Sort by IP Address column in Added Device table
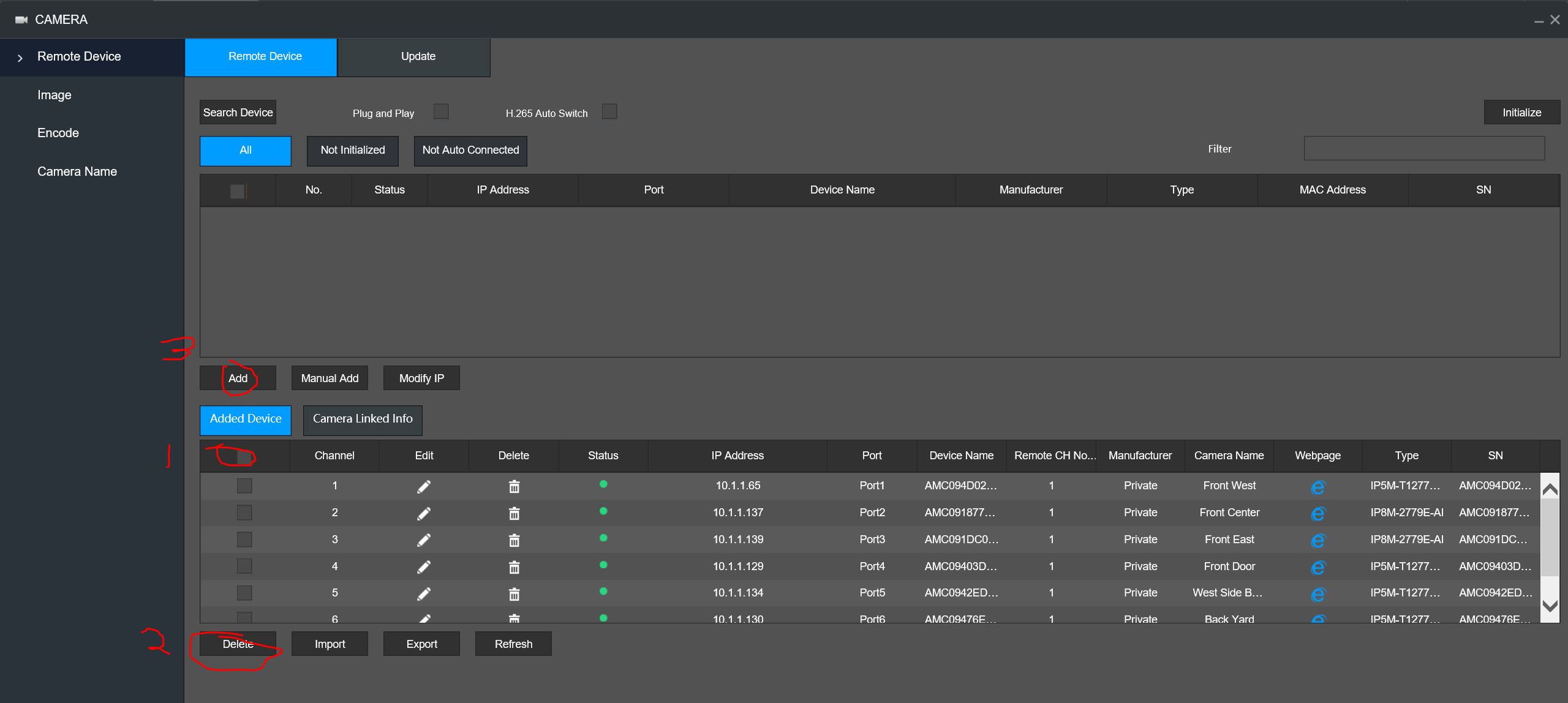The height and width of the screenshot is (703, 1568). [737, 456]
